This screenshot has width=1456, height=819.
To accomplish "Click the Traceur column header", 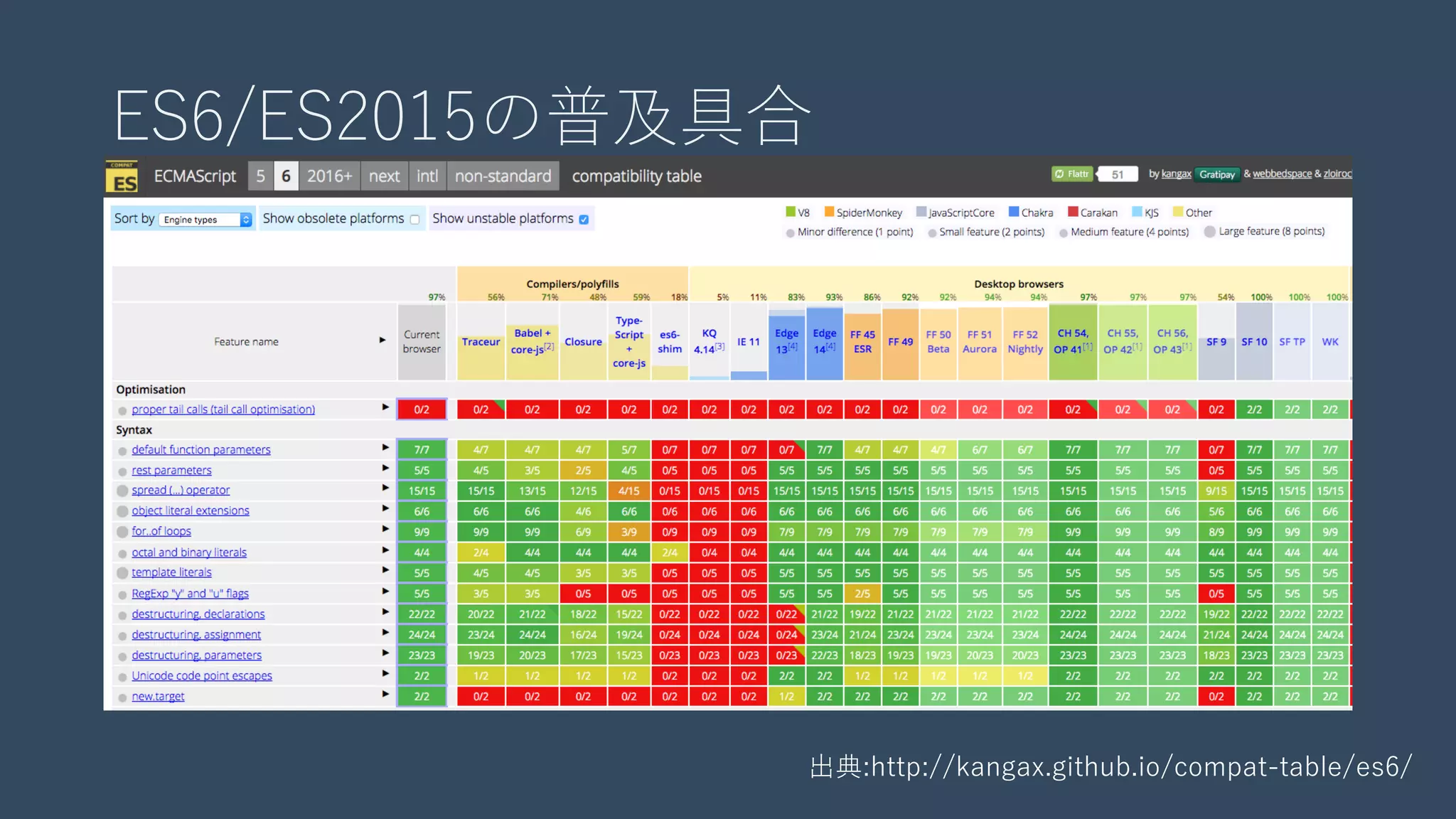I will coord(481,342).
